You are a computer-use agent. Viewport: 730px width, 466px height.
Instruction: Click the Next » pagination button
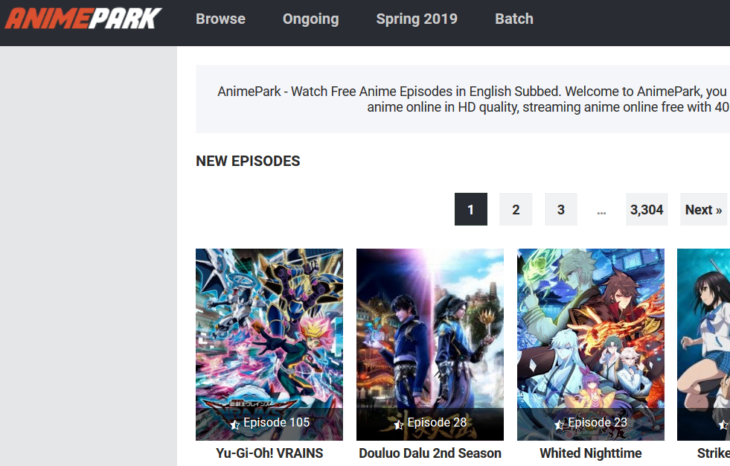tap(703, 209)
